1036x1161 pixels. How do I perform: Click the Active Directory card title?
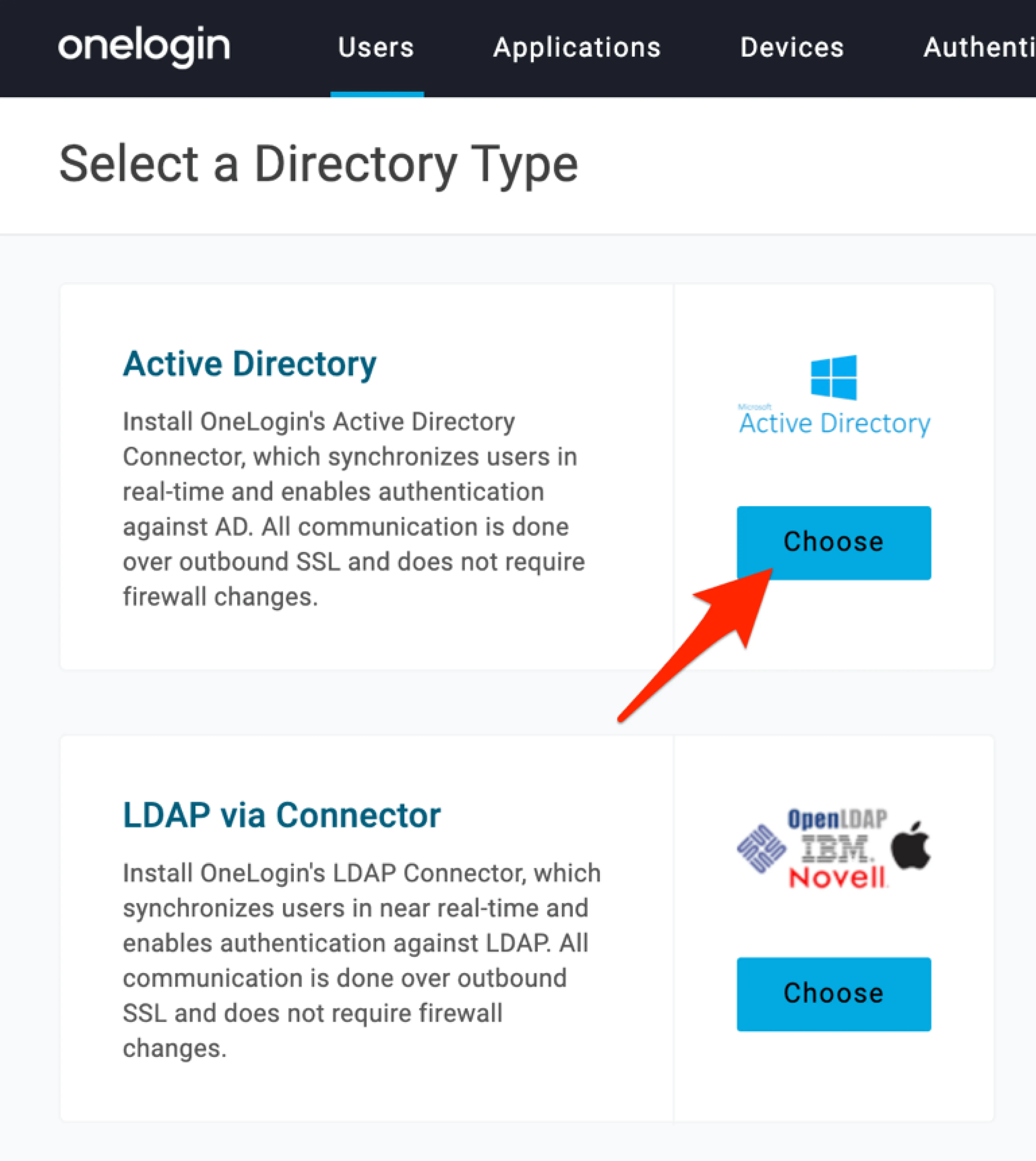pos(249,364)
